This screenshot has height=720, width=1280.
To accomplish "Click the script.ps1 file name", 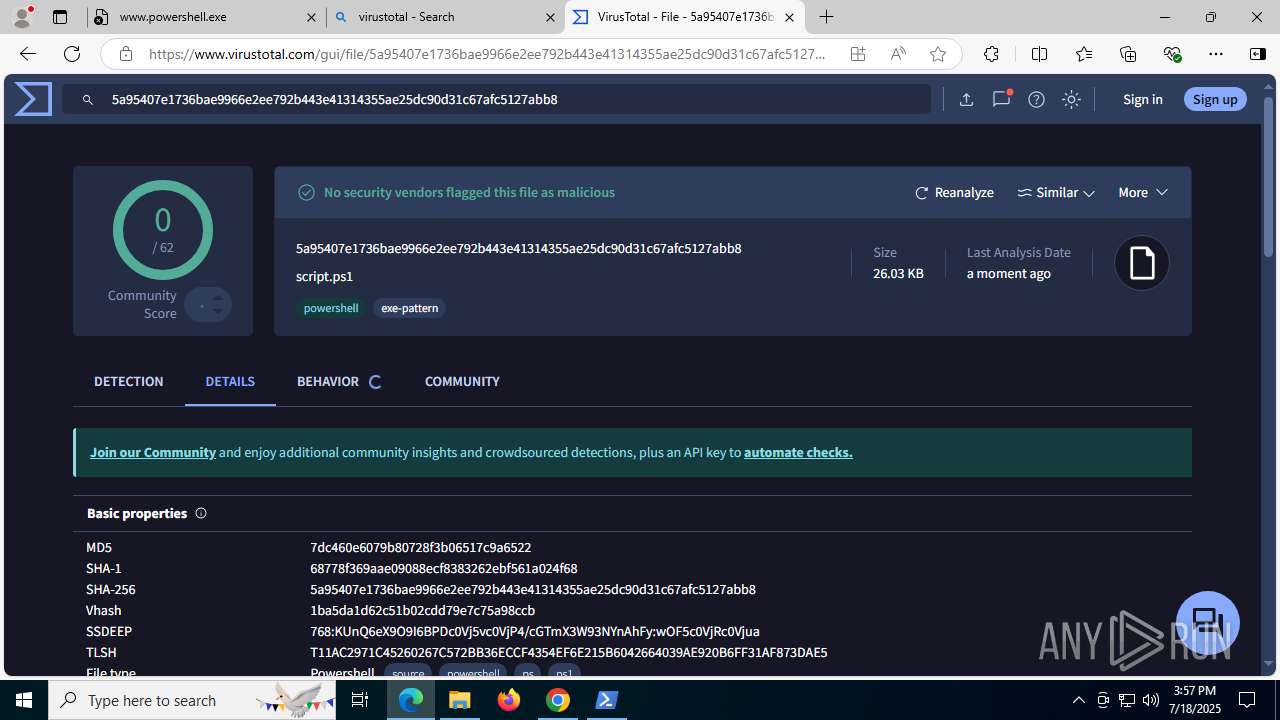I will 324,276.
